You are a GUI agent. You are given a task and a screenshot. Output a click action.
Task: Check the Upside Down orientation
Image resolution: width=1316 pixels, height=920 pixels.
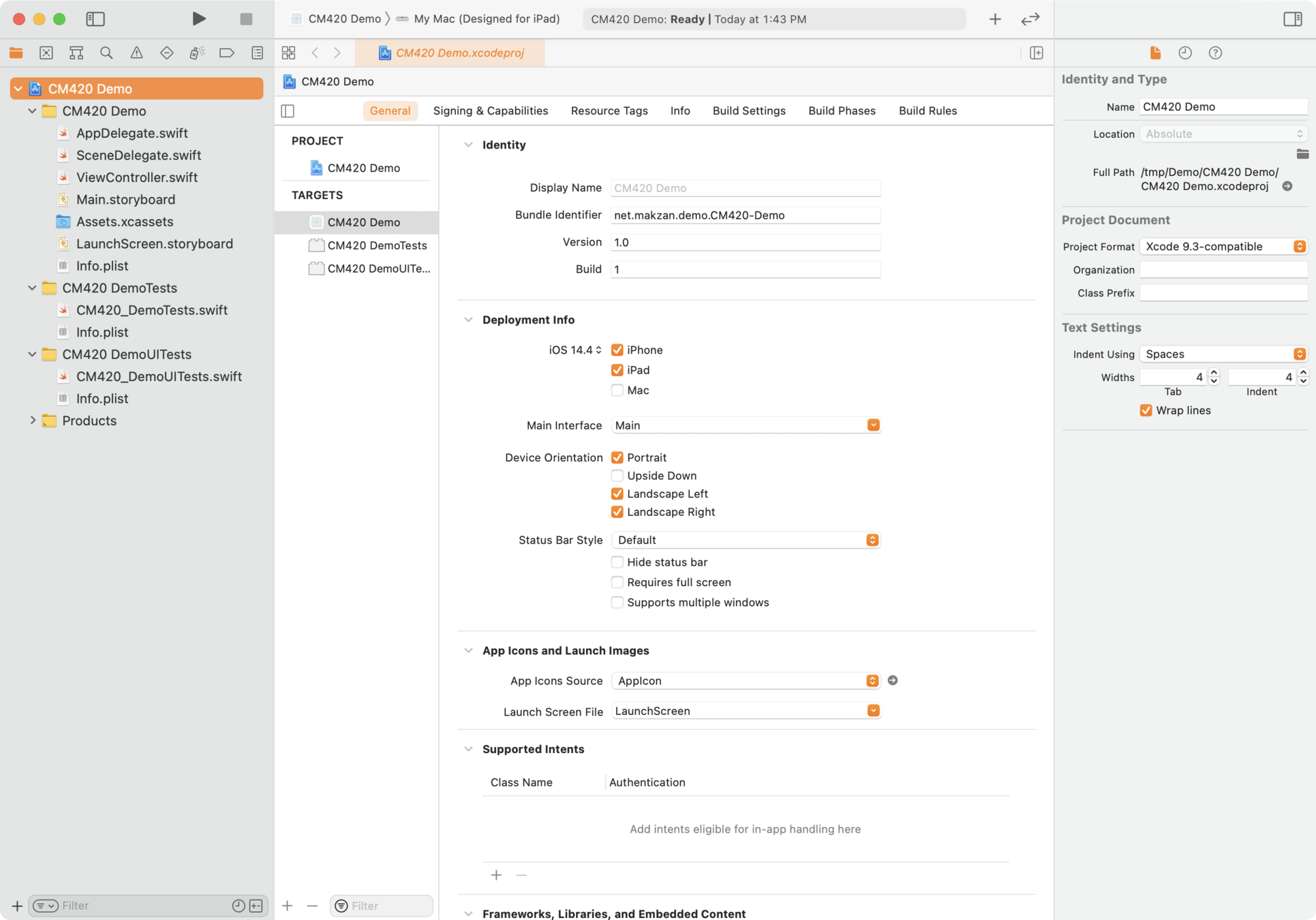click(x=617, y=476)
